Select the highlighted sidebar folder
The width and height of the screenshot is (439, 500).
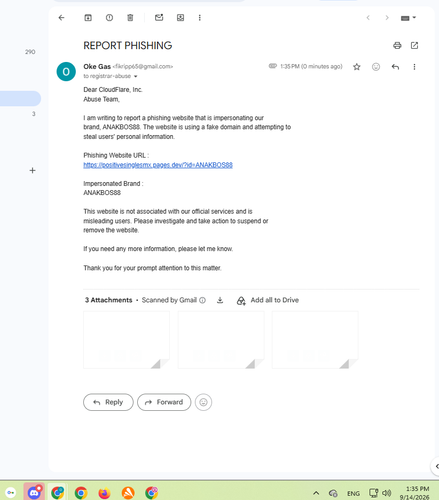[20, 99]
